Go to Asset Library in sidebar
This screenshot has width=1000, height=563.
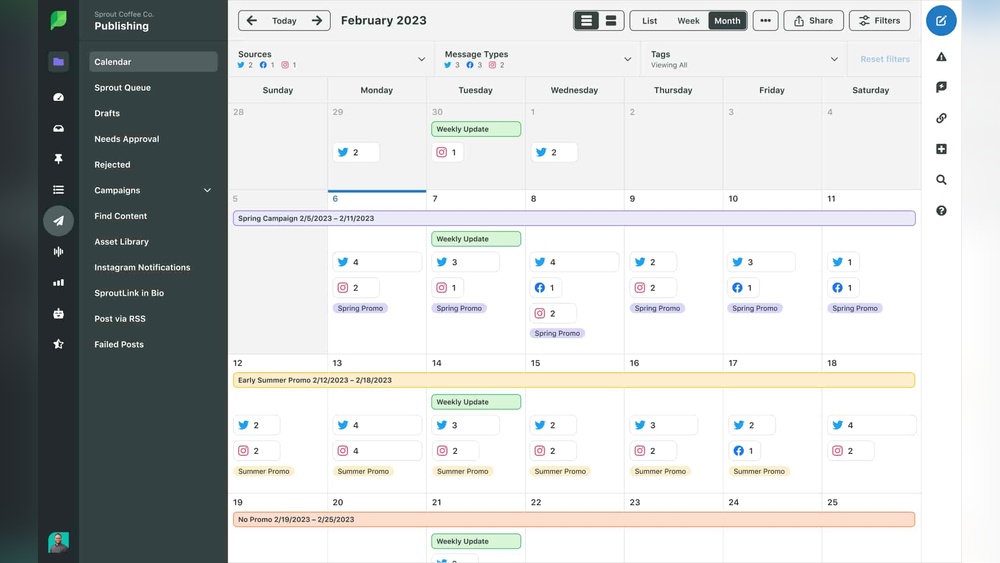(x=121, y=242)
